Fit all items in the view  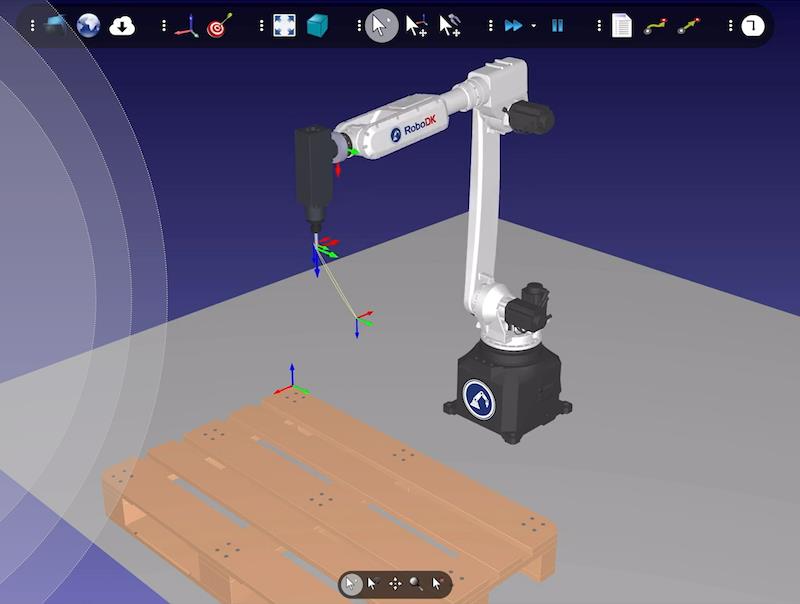pos(284,26)
